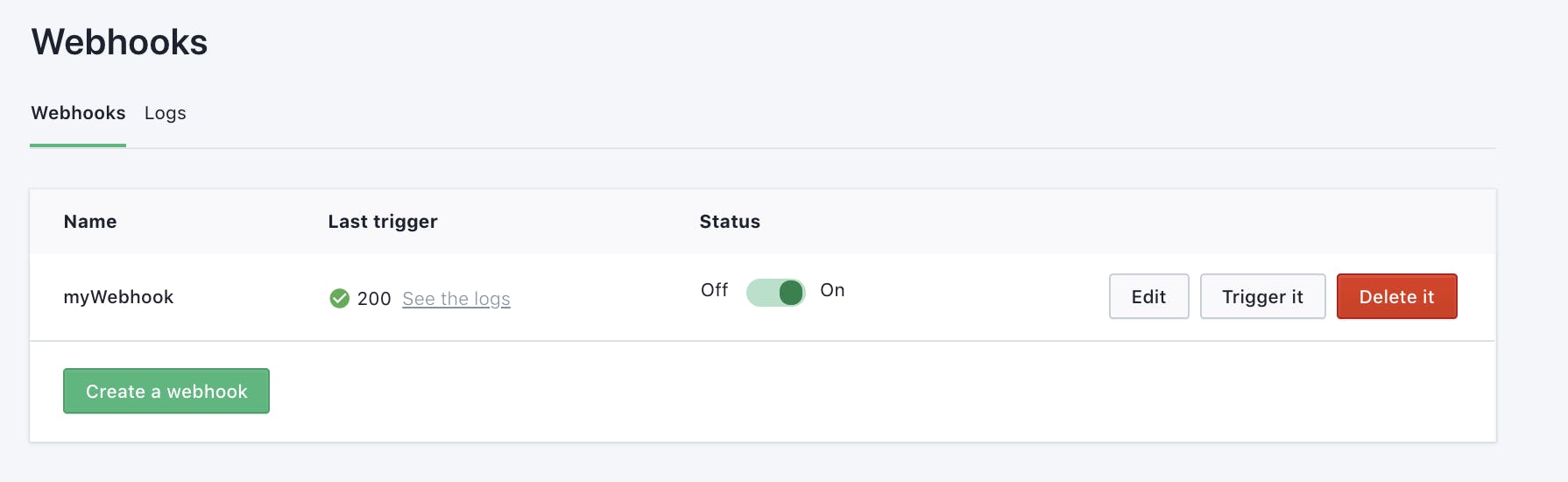Click the Last trigger column header
Screen dimensions: 1568x482
pos(383,222)
